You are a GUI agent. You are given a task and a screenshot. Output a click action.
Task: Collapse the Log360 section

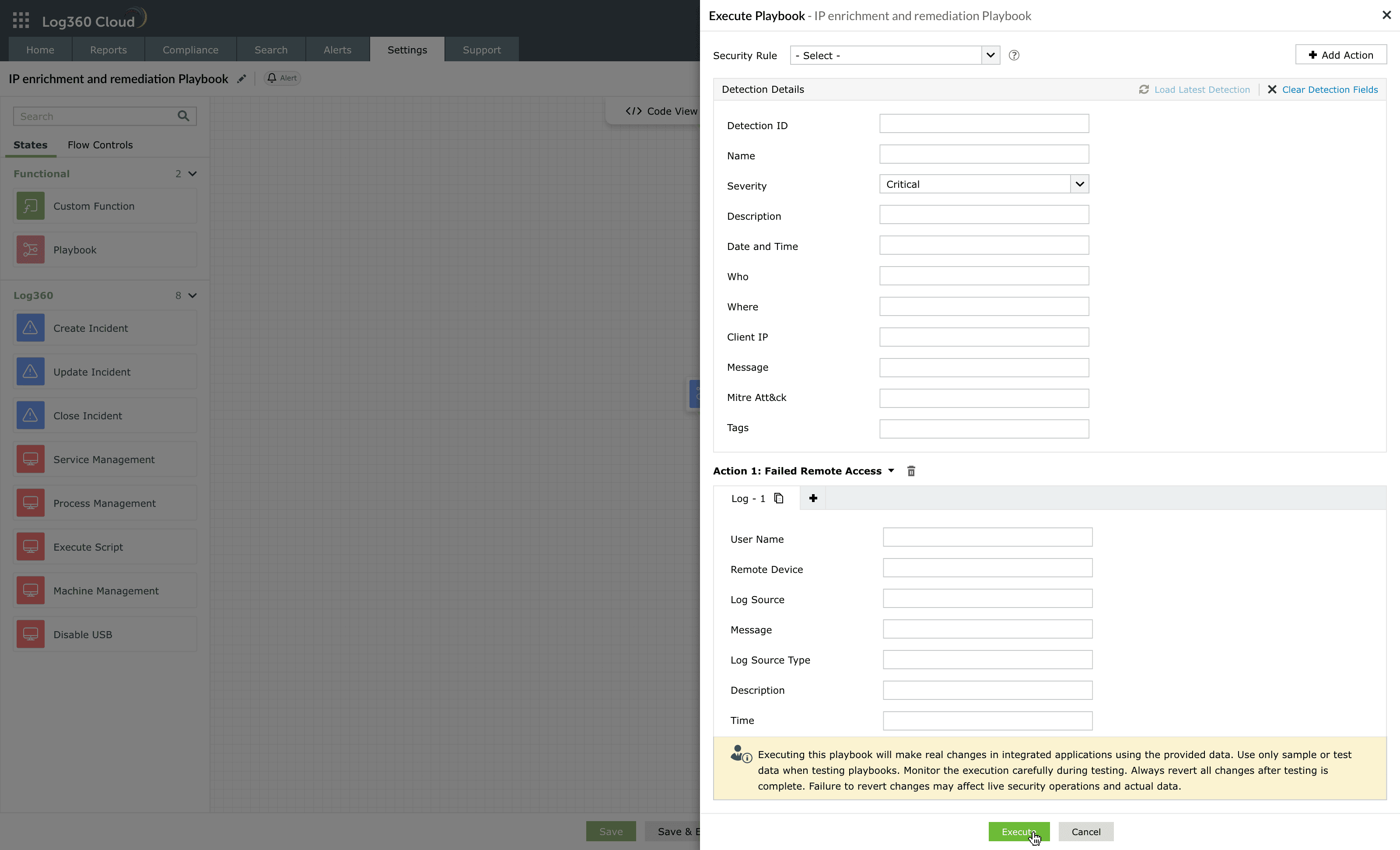[x=192, y=295]
